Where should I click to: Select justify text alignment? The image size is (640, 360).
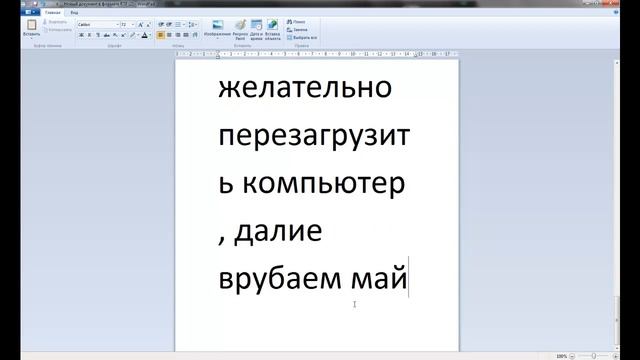coord(186,35)
